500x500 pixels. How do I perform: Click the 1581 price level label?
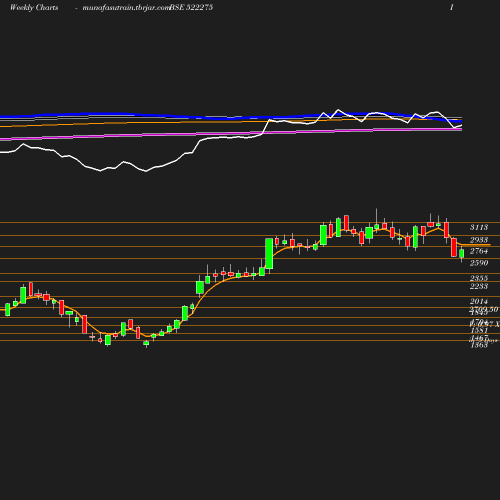tap(479, 330)
